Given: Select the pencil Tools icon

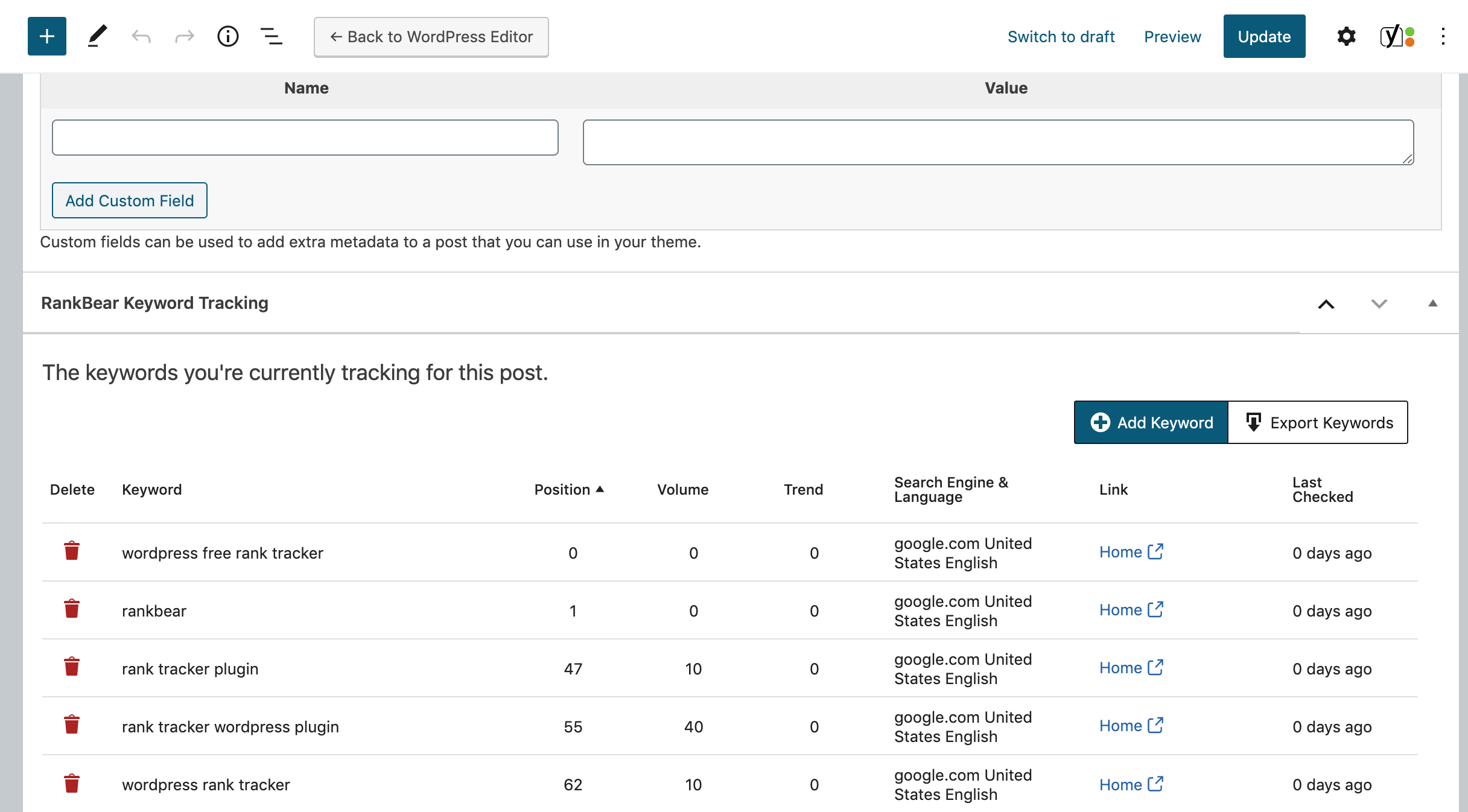Looking at the screenshot, I should point(97,37).
